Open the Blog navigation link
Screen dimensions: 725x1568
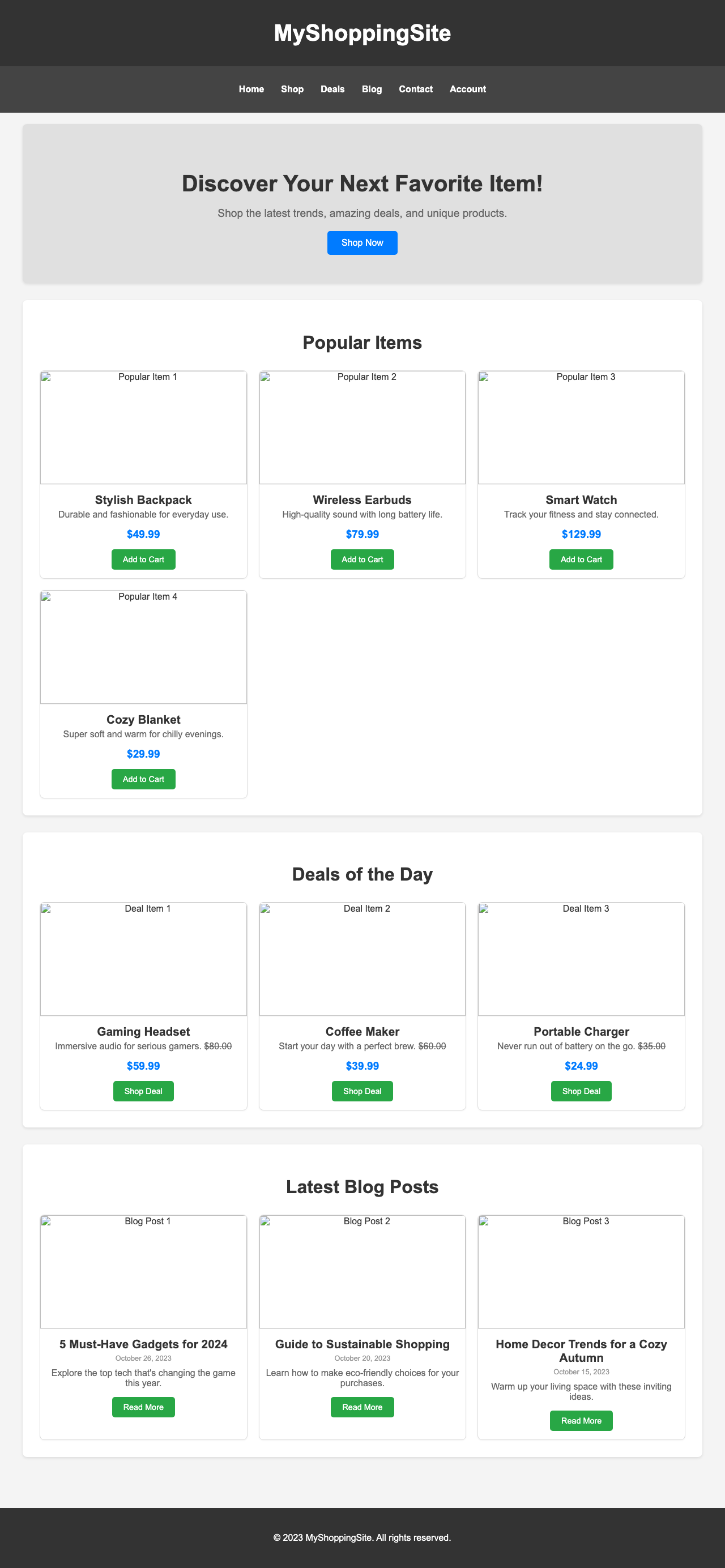pyautogui.click(x=372, y=89)
